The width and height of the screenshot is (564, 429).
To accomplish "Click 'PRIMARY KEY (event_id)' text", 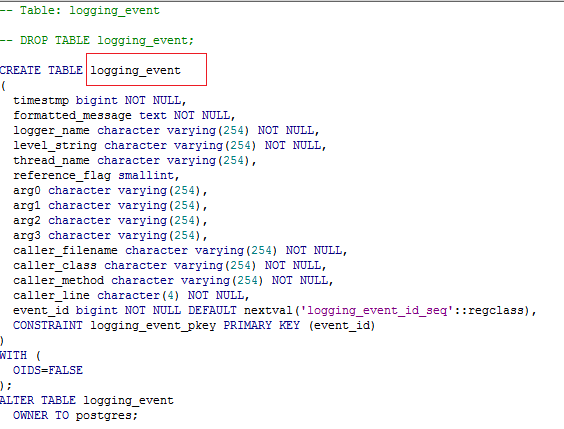I will (x=299, y=326).
